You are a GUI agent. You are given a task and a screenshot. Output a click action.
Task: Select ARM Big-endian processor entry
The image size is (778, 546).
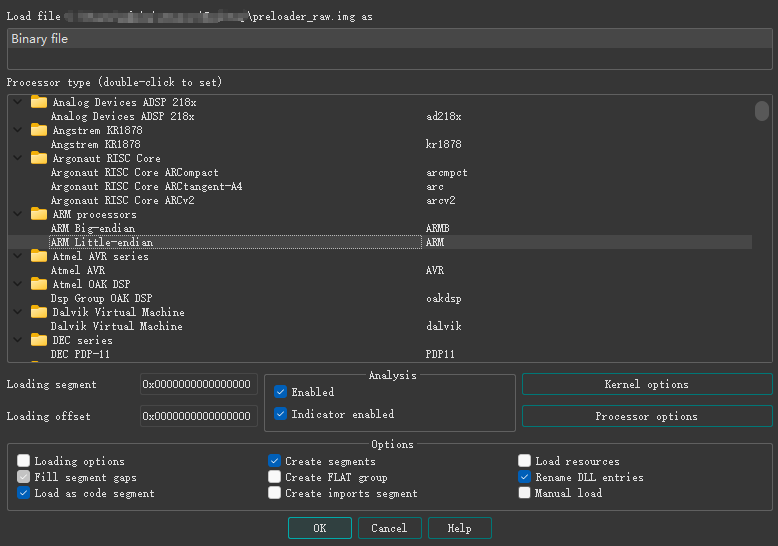point(93,228)
